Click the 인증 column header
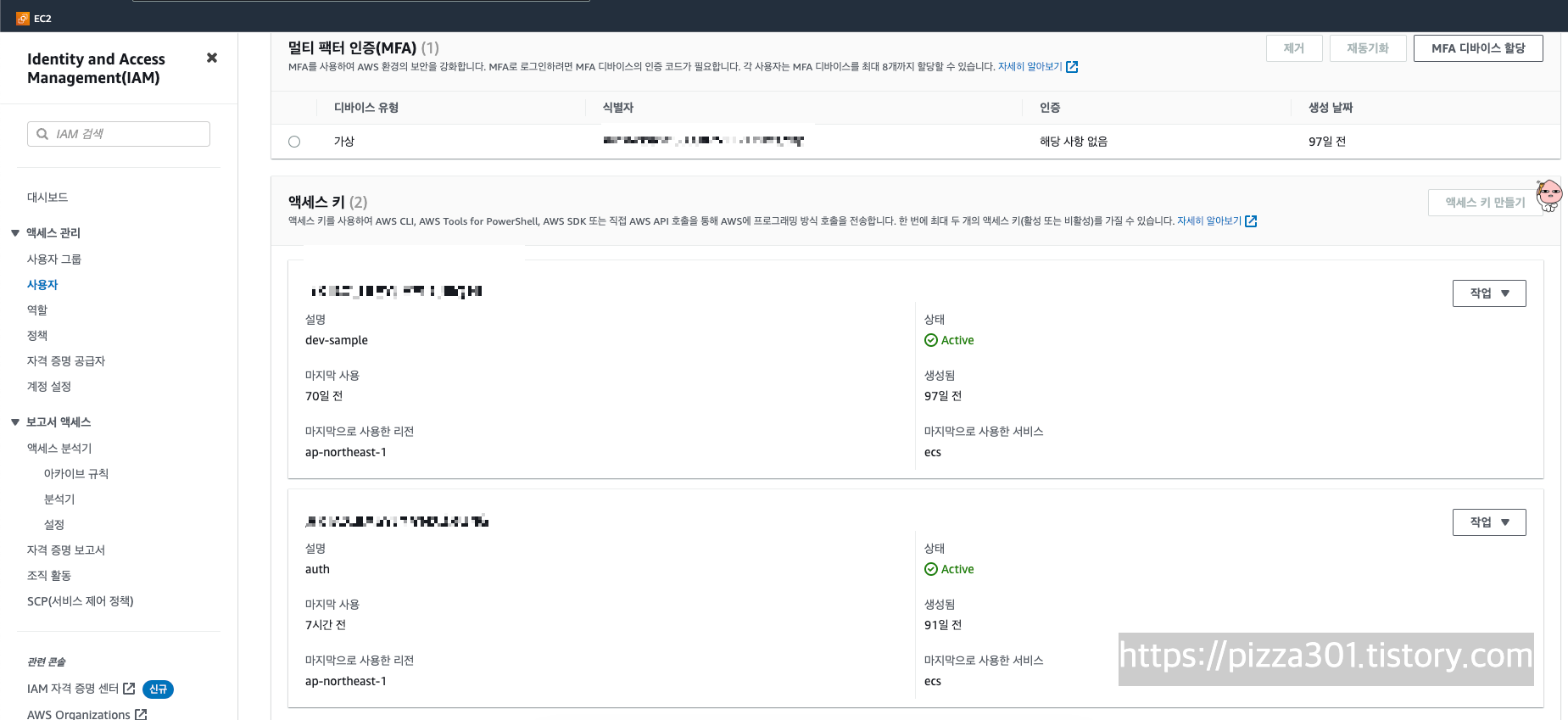The width and height of the screenshot is (1568, 720). 1050,107
